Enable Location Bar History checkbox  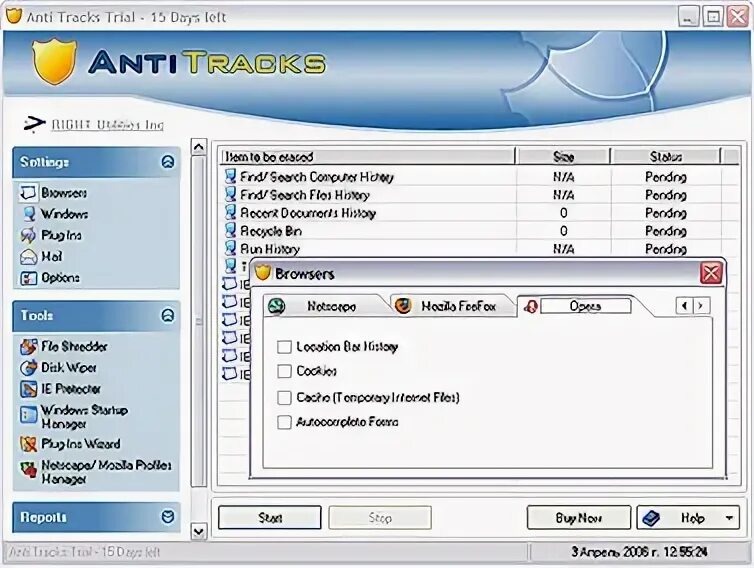coord(284,347)
